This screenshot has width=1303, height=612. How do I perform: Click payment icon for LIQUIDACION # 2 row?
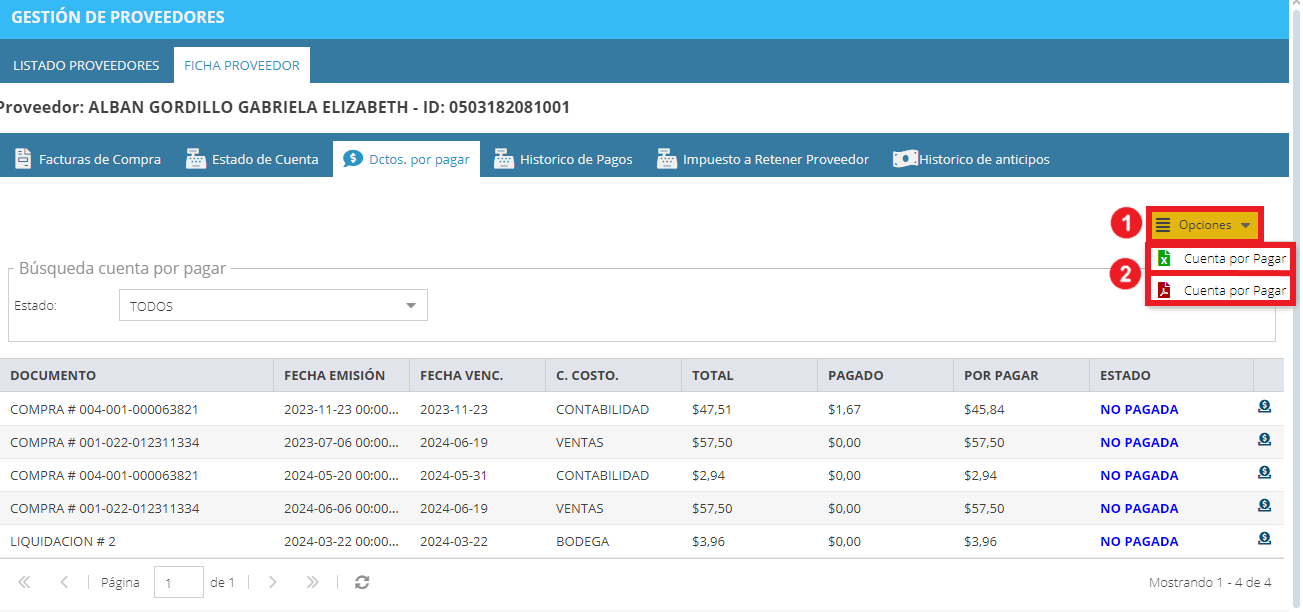click(1264, 540)
